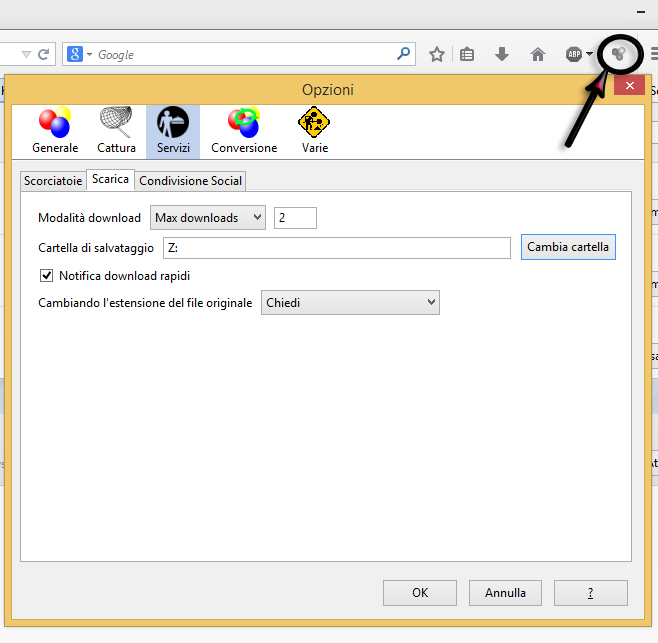This screenshot has width=658, height=643.
Task: Select the Scarica tab
Action: (x=110, y=180)
